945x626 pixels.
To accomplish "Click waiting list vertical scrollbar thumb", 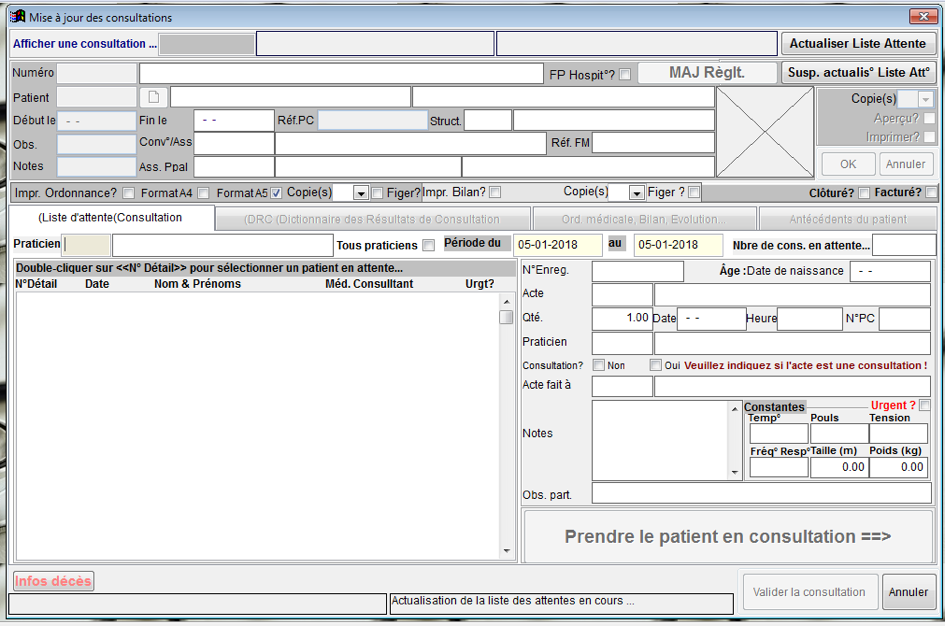I will pos(506,317).
